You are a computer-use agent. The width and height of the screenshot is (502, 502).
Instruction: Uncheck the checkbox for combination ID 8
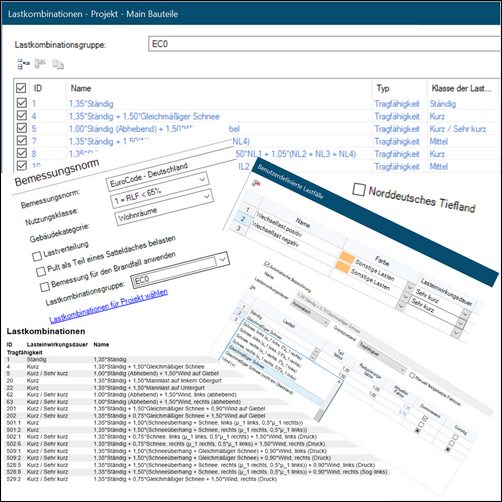(x=22, y=153)
